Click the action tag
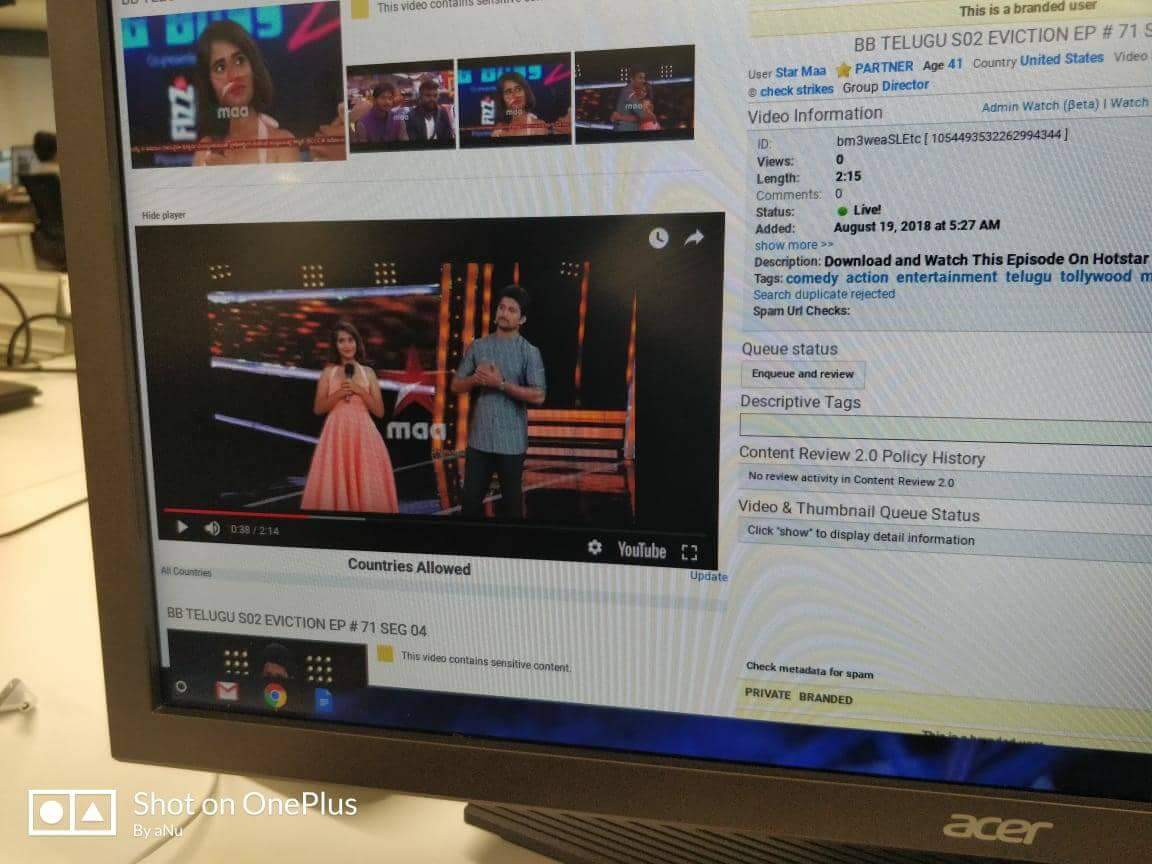This screenshot has width=1152, height=864. coord(866,277)
